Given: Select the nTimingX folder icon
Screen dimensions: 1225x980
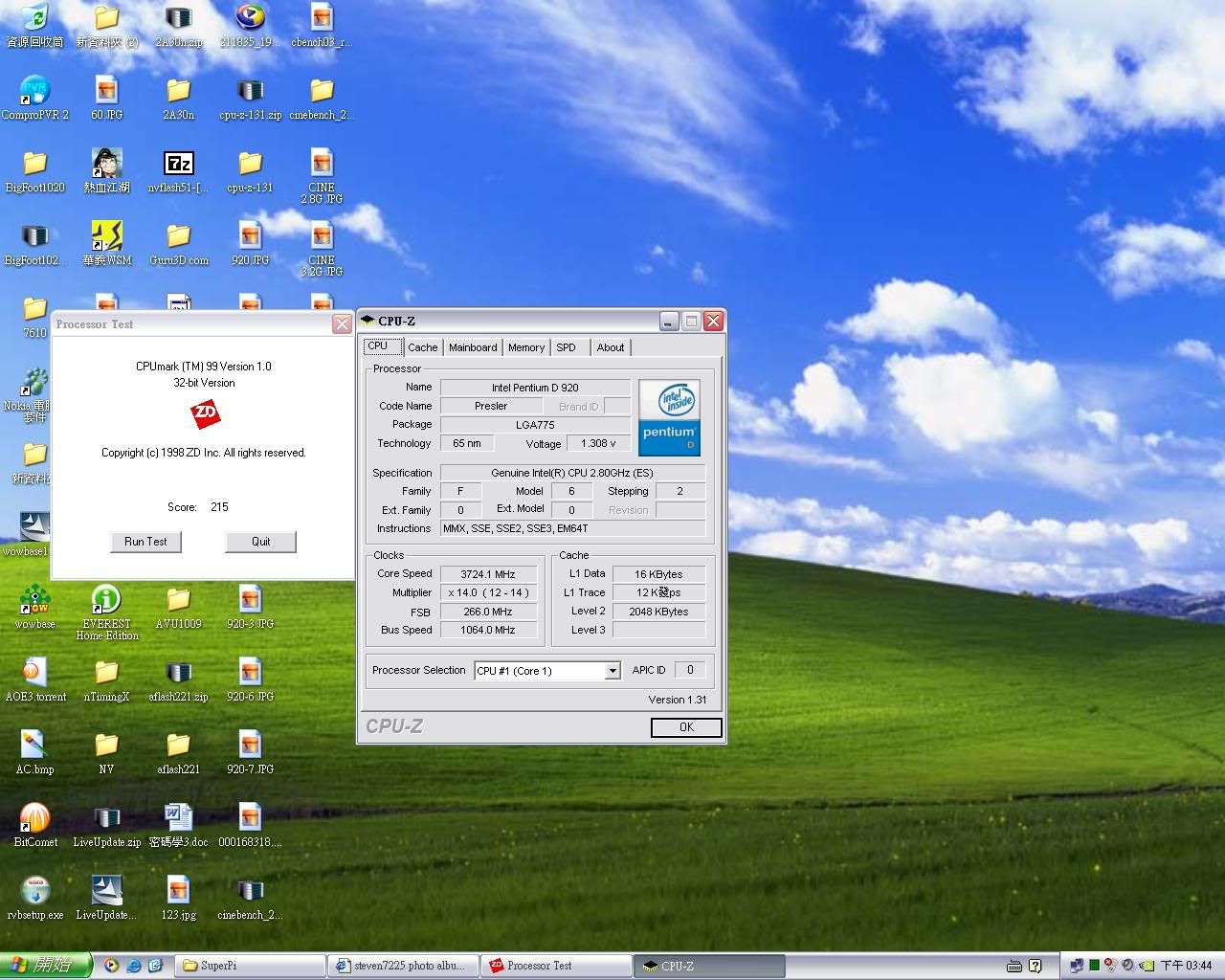Looking at the screenshot, I should (106, 679).
